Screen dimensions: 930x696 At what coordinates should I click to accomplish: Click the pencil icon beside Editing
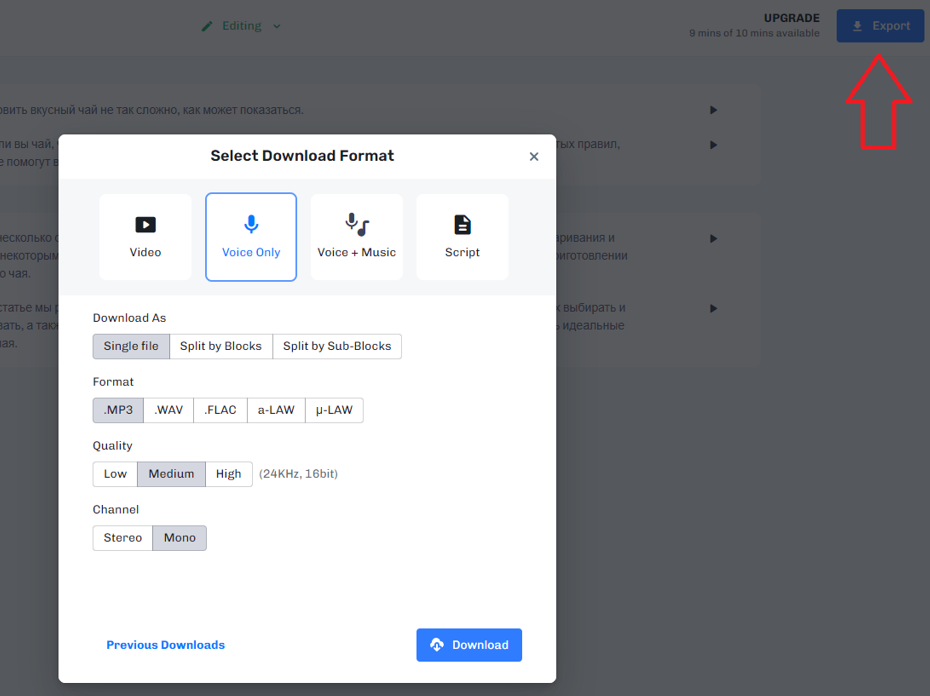[x=207, y=26]
